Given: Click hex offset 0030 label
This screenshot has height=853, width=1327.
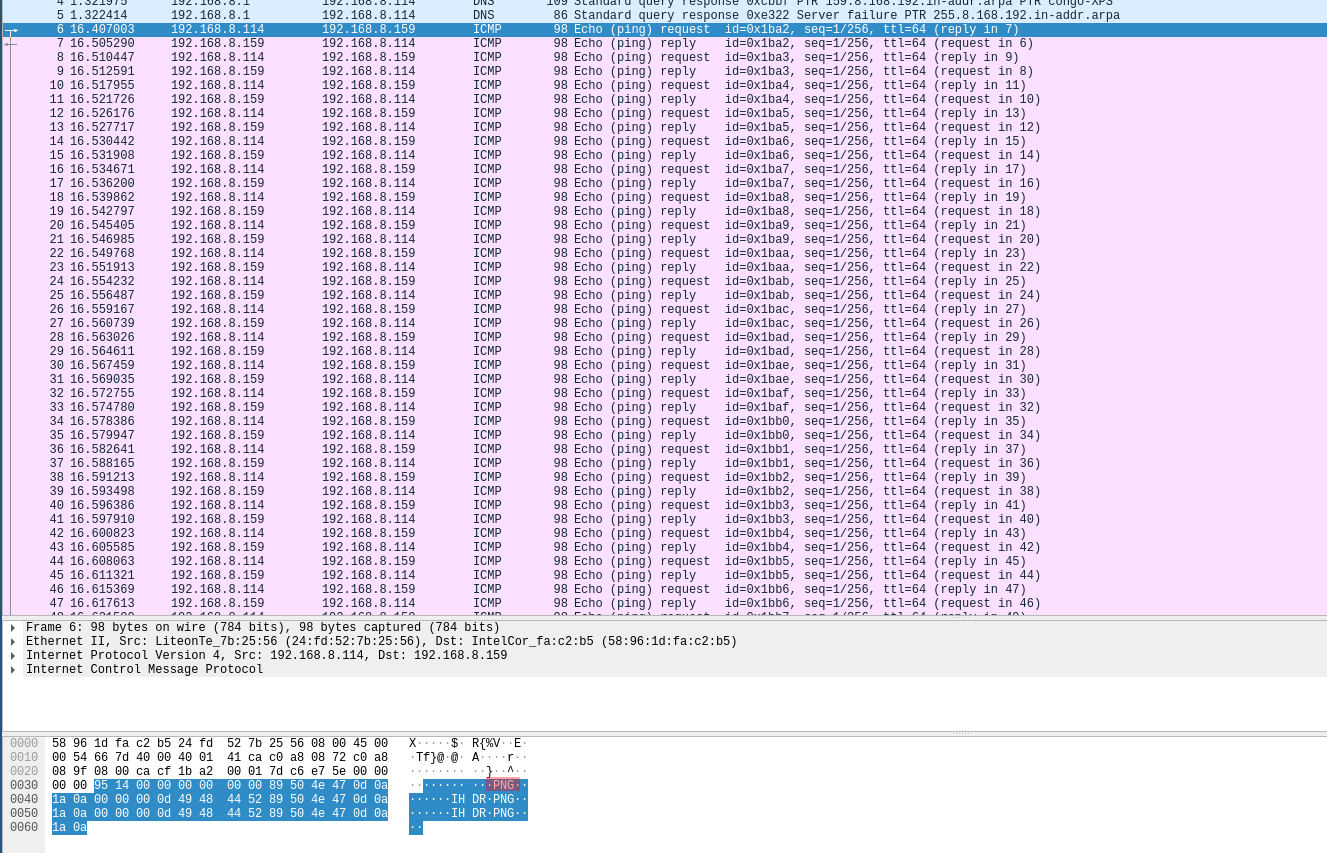Looking at the screenshot, I should coord(24,786).
